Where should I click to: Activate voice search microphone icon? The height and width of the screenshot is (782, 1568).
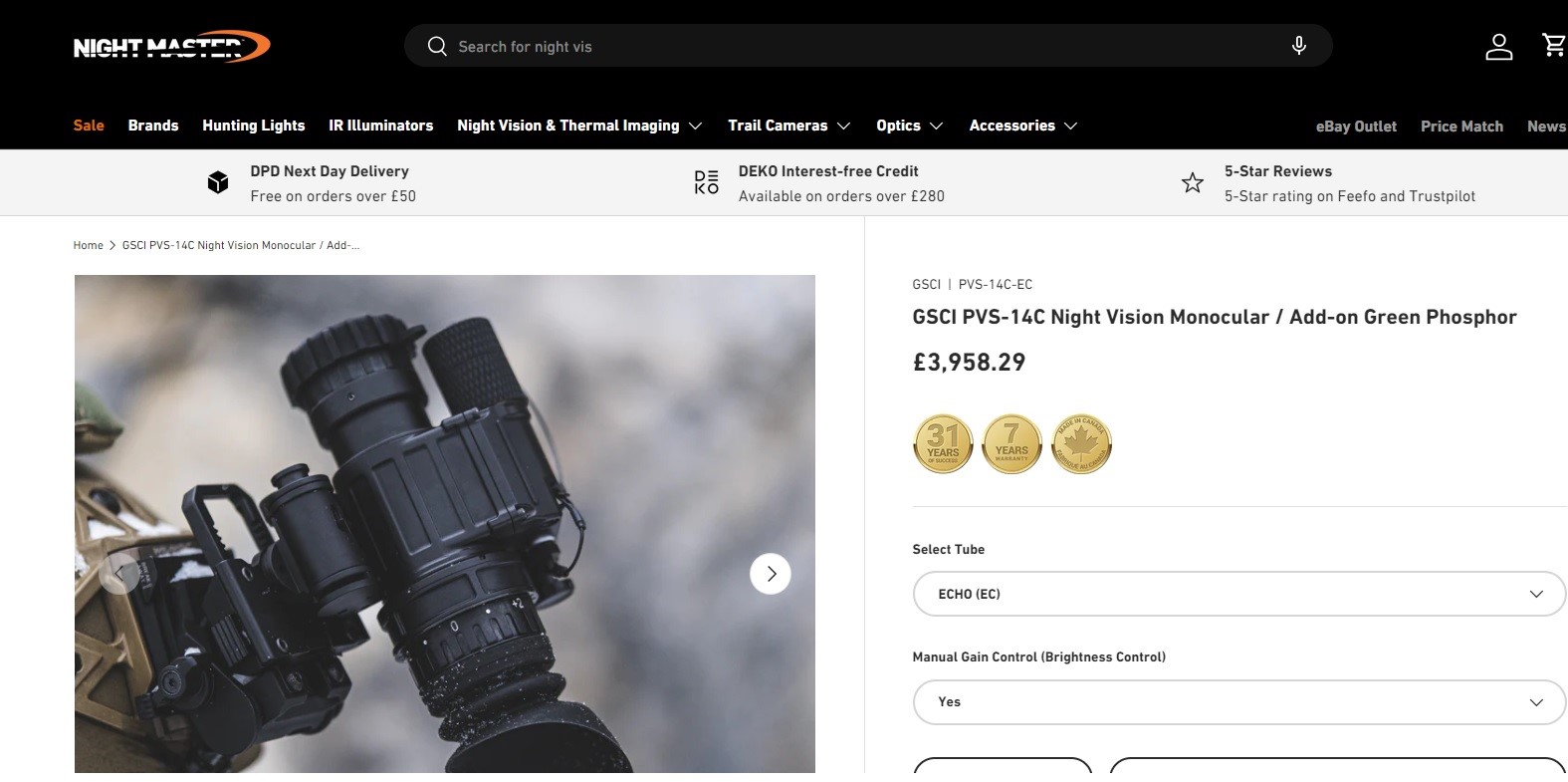tap(1298, 46)
